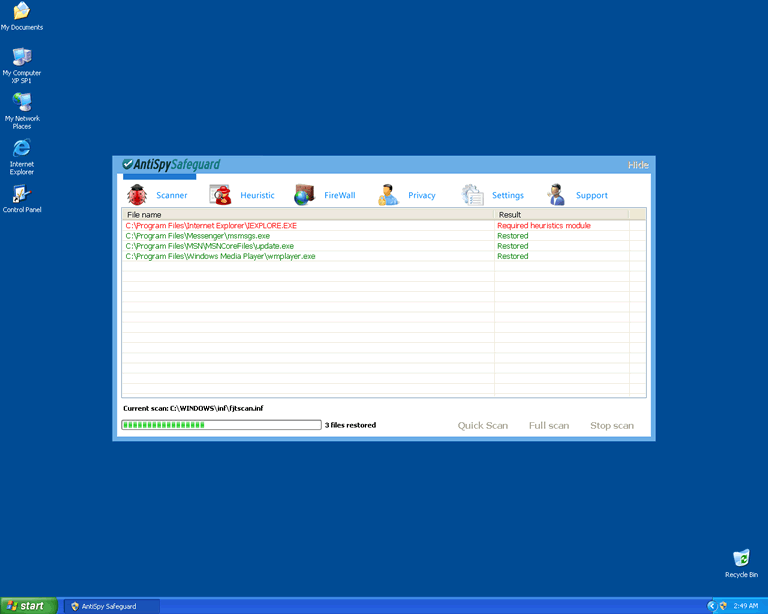The image size is (768, 614).
Task: Open the Settings gear icon
Action: pyautogui.click(x=472, y=195)
